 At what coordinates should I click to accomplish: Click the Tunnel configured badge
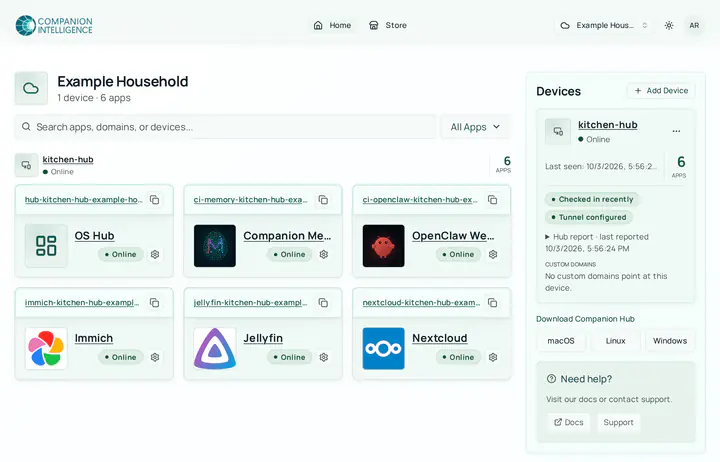point(589,217)
